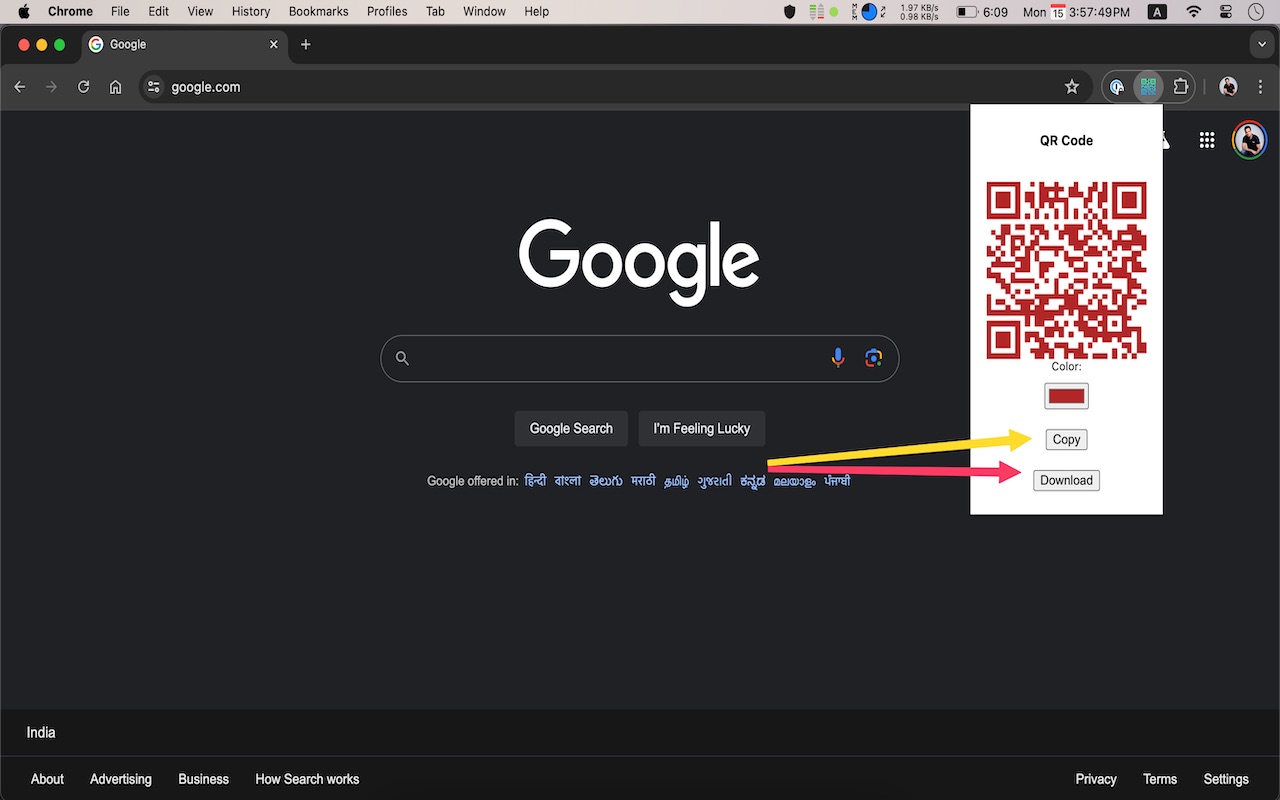Open the Help menu
Image resolution: width=1280 pixels, height=800 pixels.
coord(537,12)
